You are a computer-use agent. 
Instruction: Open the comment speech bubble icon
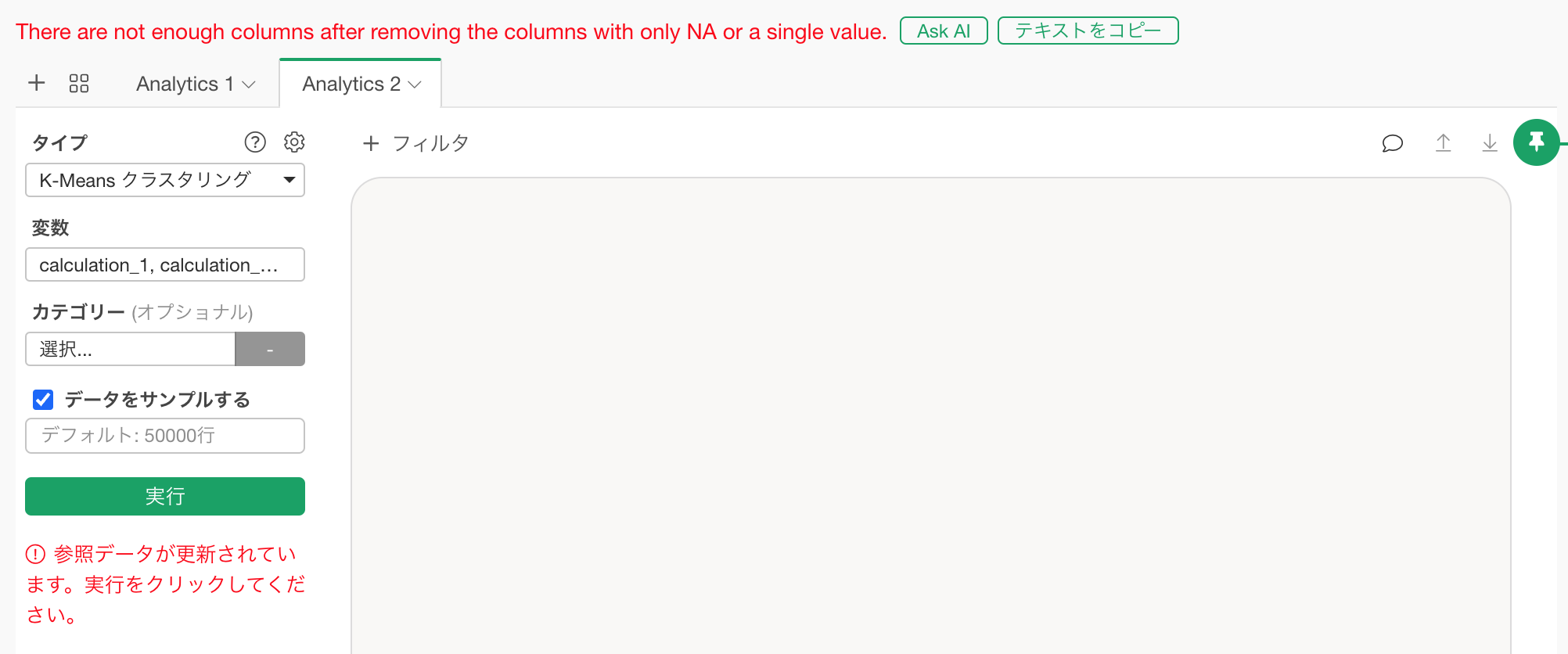[x=1392, y=143]
